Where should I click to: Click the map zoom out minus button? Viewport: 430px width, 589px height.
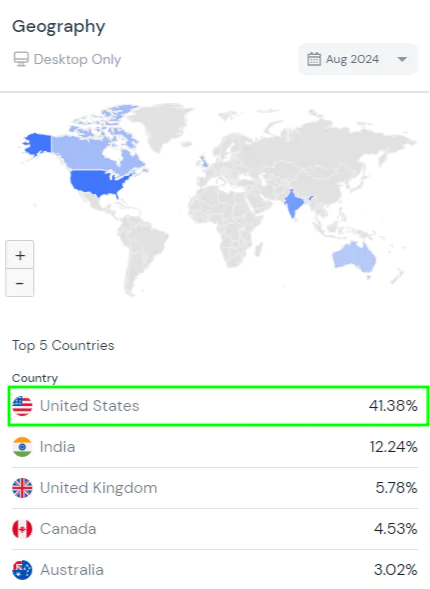[20, 282]
